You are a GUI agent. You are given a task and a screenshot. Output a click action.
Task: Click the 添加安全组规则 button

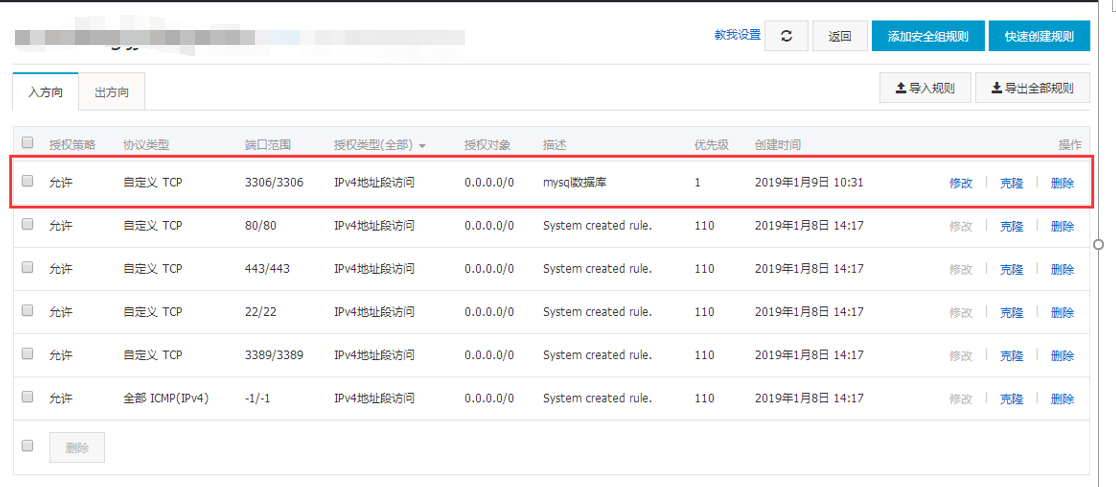pos(927,36)
